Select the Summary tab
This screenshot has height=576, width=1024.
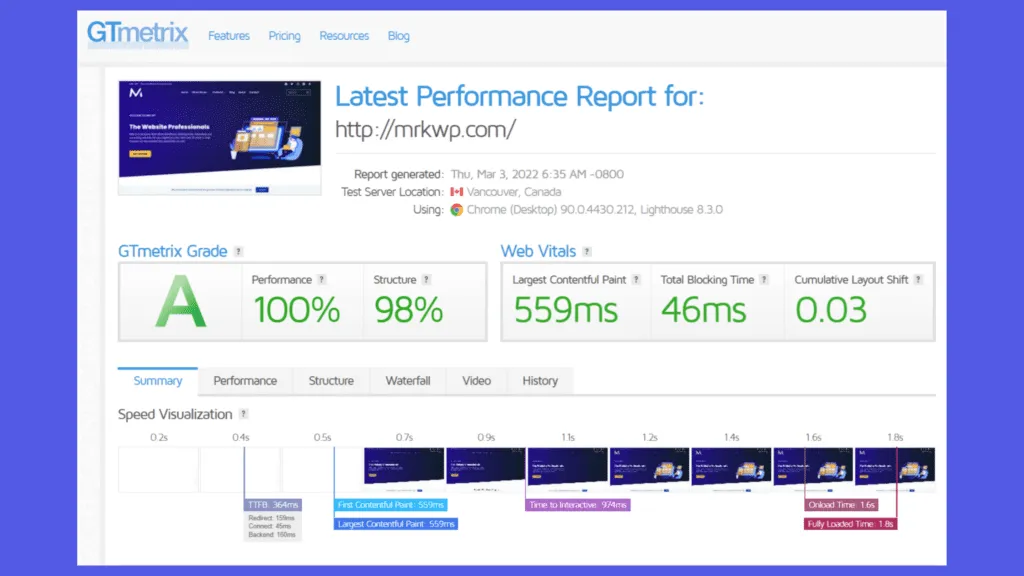coord(157,381)
